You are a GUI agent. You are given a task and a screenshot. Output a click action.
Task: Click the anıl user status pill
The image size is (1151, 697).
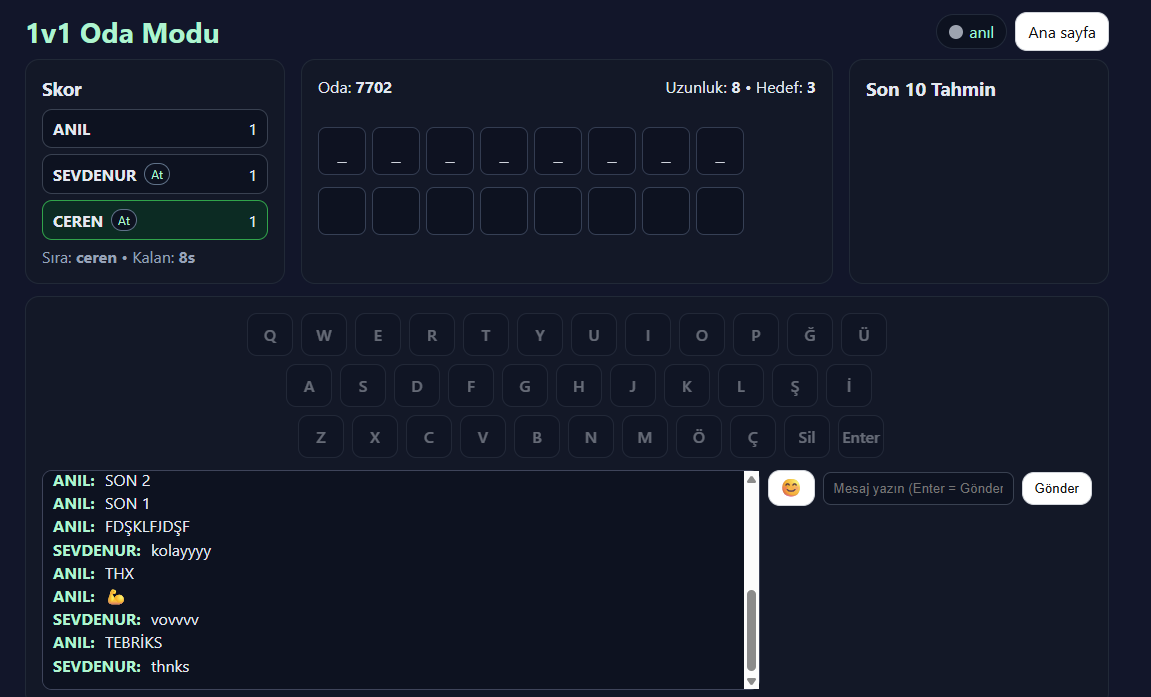point(971,32)
